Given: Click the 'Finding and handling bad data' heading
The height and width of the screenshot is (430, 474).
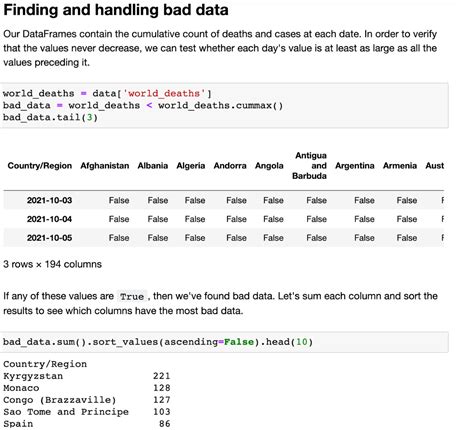Looking at the screenshot, I should [116, 10].
